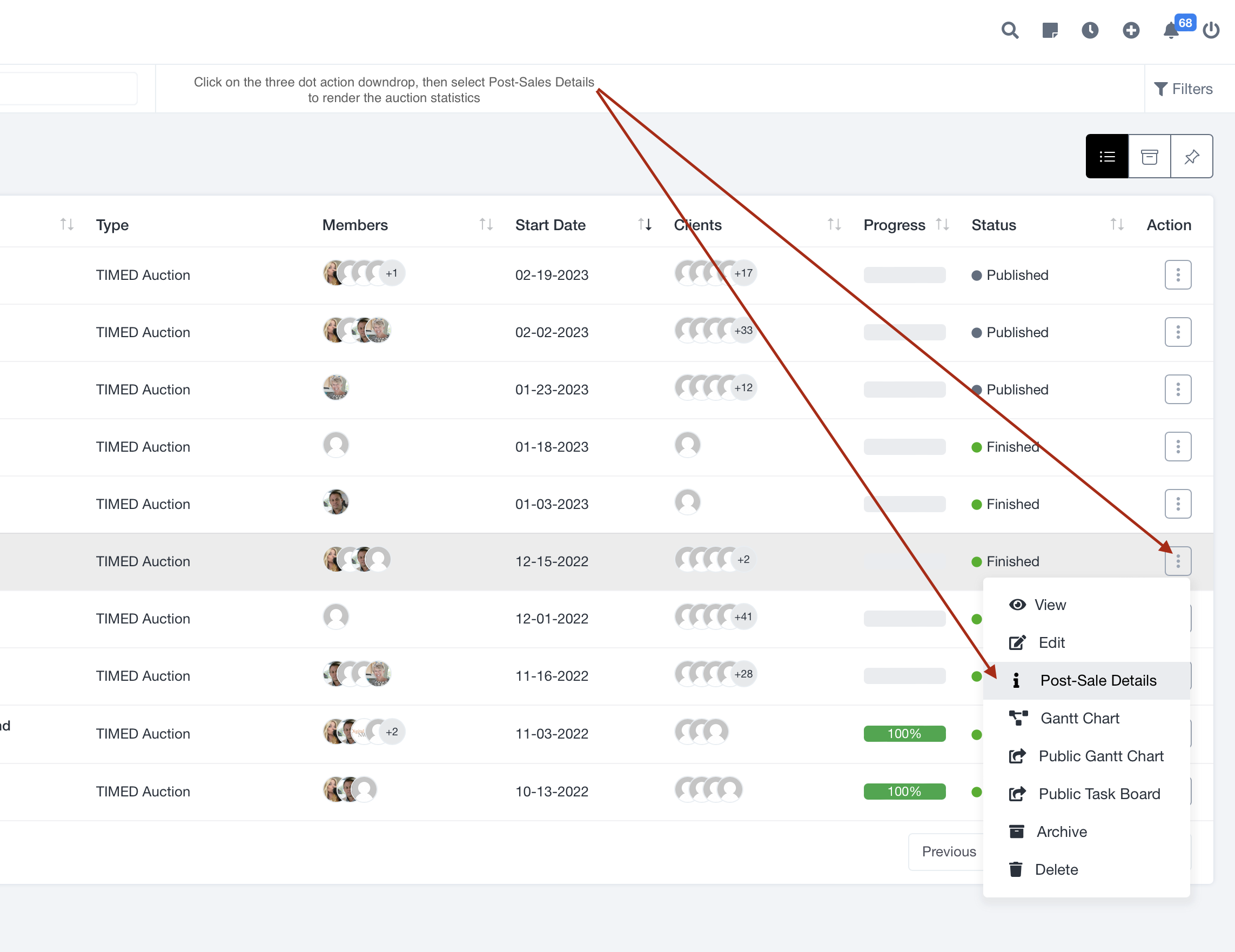Open action menu for 02-19-2023 auction

1178,275
